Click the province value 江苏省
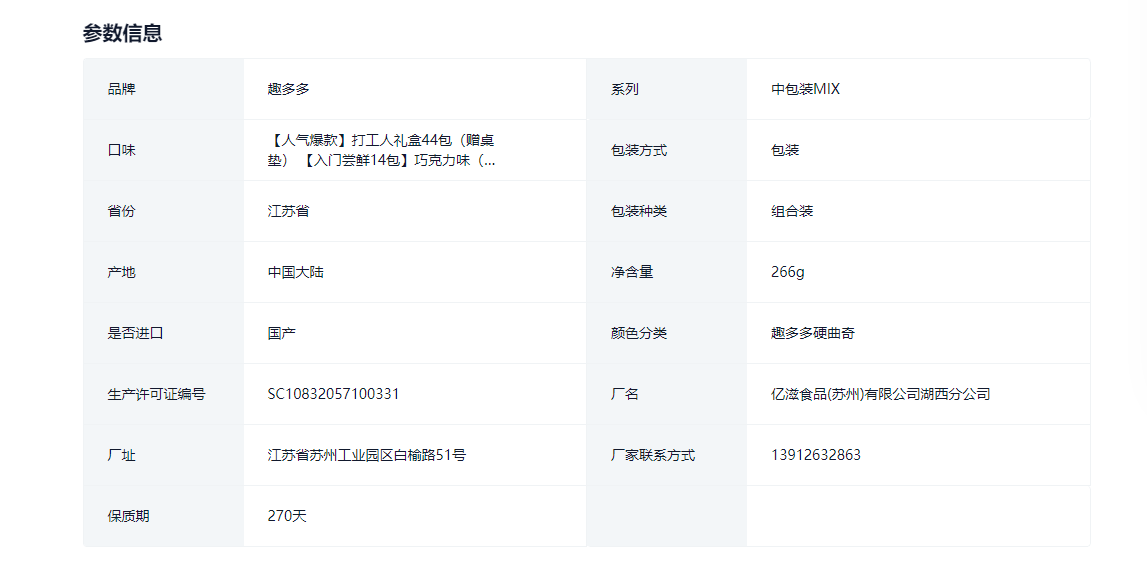 pyautogui.click(x=288, y=211)
